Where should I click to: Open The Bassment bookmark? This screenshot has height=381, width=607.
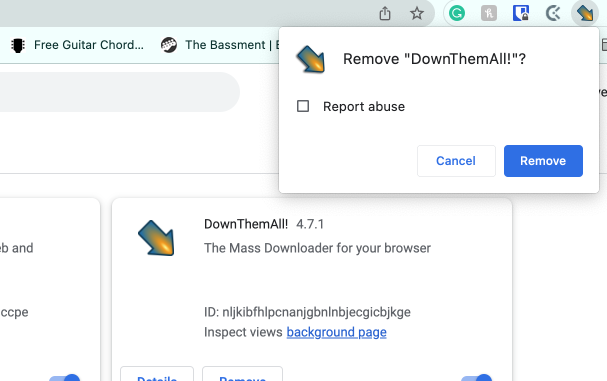221,45
